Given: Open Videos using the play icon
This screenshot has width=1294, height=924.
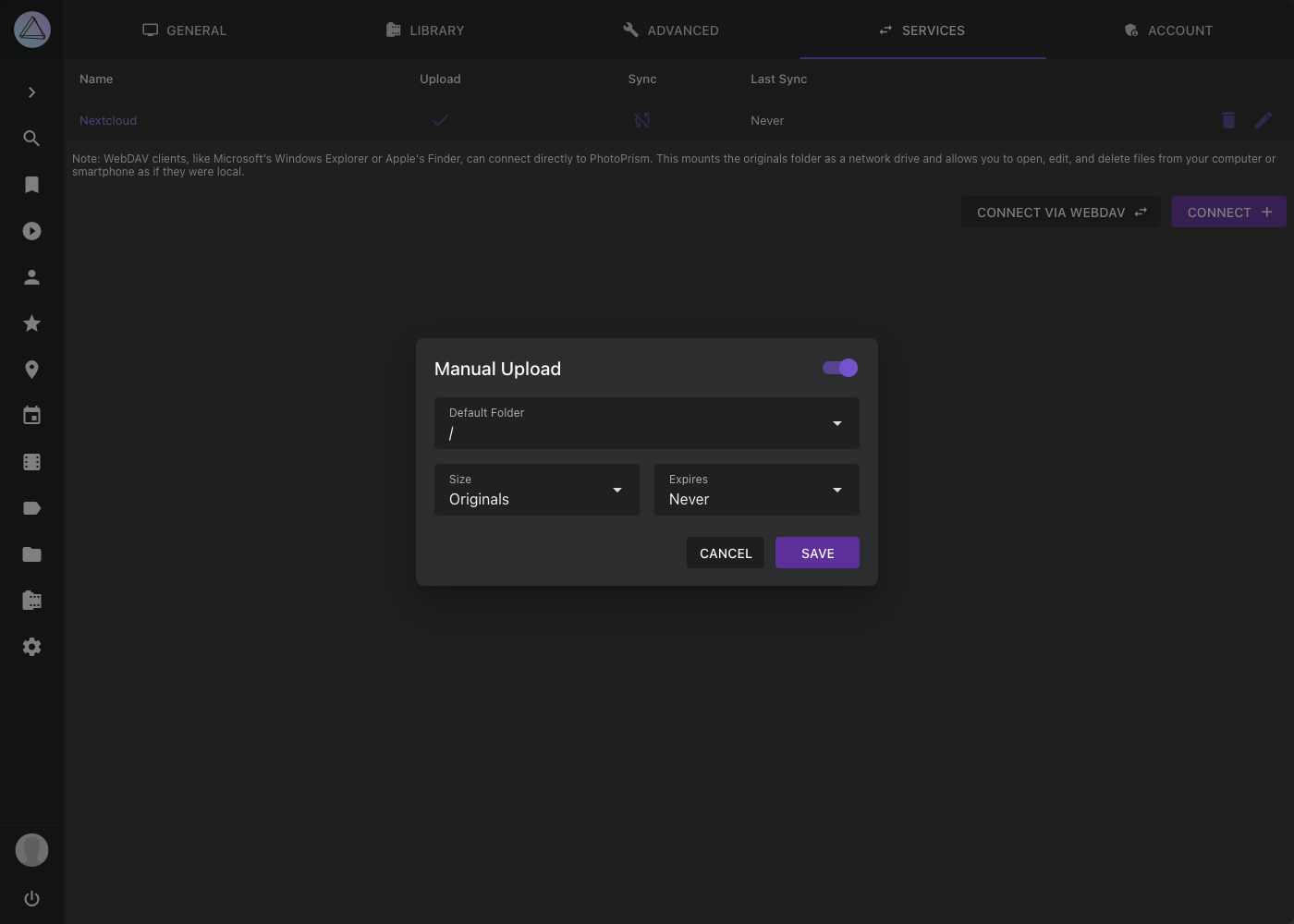Looking at the screenshot, I should [x=31, y=230].
